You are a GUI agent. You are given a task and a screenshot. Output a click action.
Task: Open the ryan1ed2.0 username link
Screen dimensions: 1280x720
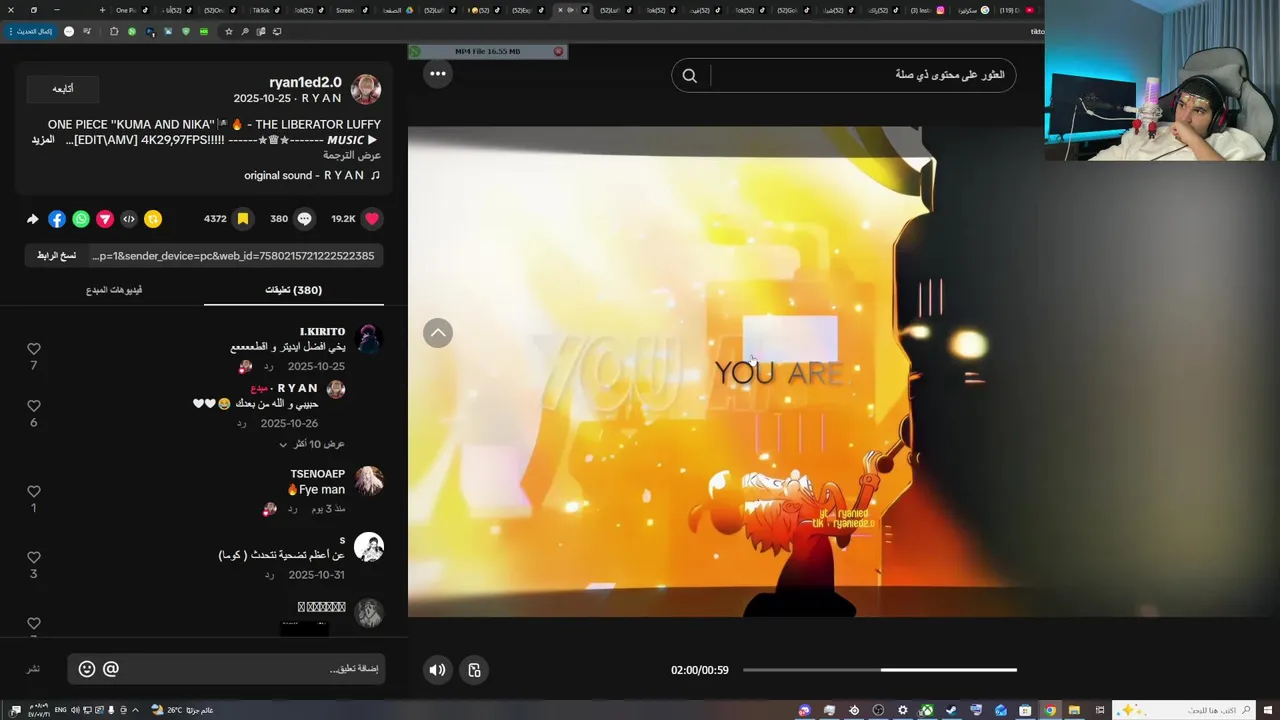[305, 82]
